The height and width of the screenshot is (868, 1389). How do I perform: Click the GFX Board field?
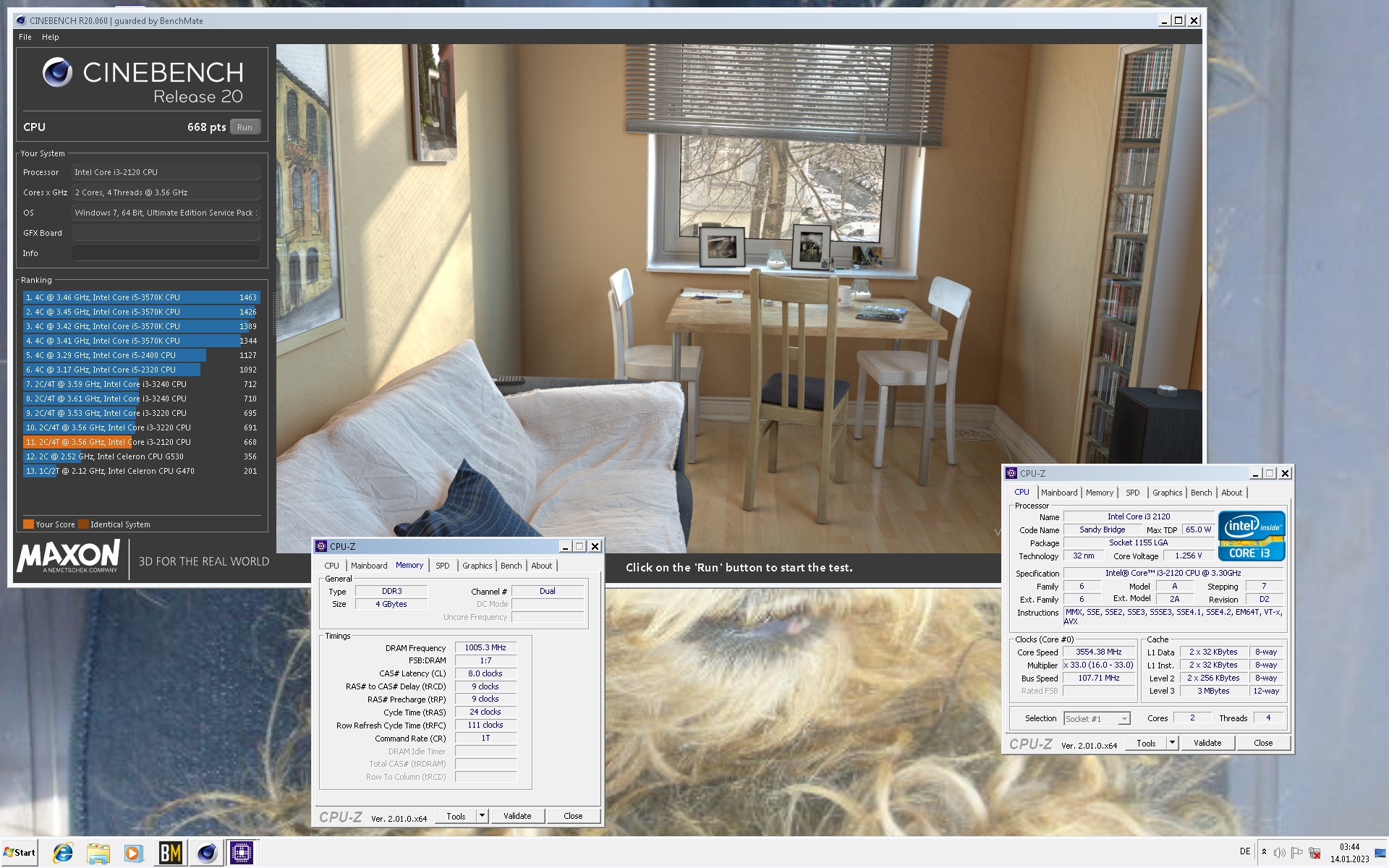(x=166, y=233)
